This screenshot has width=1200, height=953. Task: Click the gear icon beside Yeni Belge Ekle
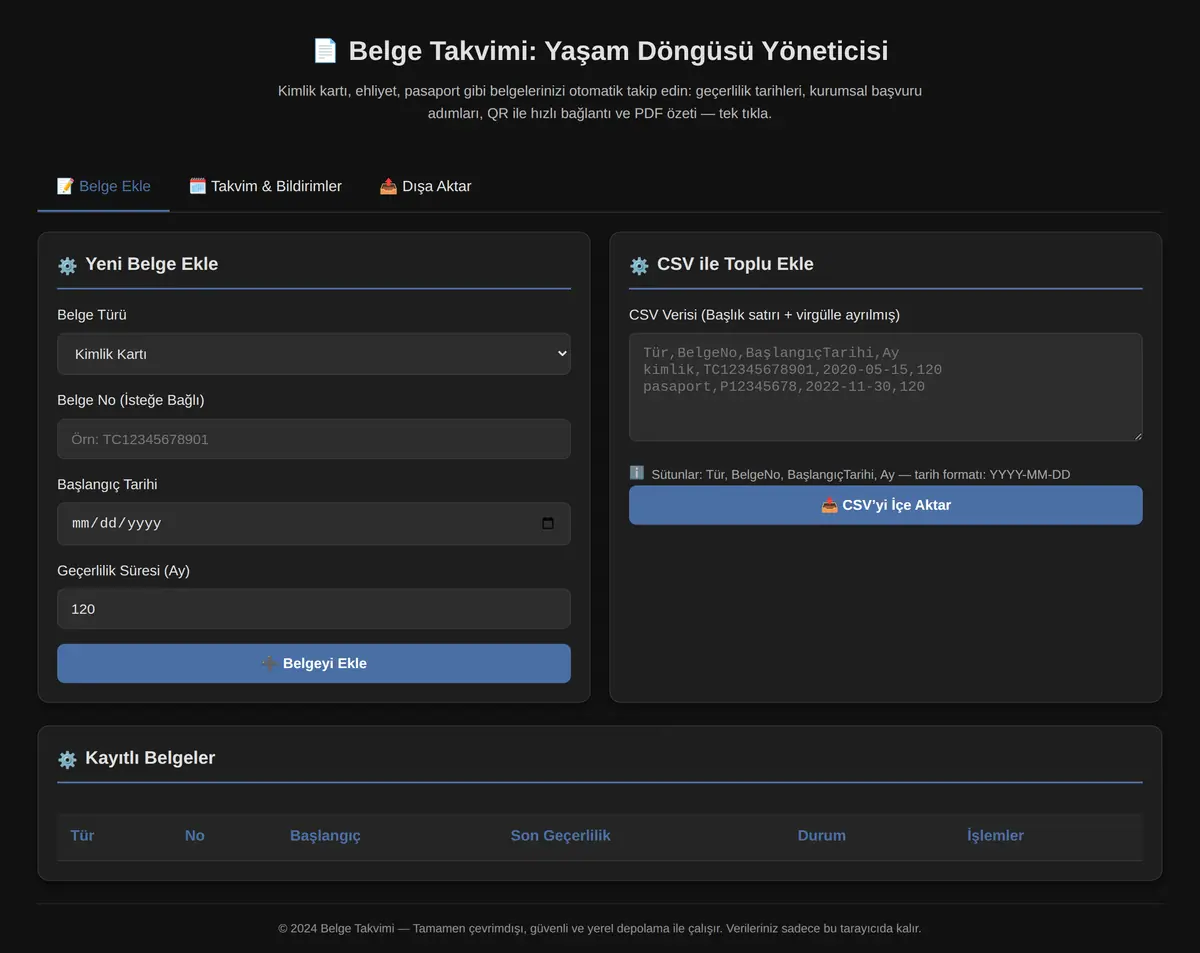(x=67, y=265)
